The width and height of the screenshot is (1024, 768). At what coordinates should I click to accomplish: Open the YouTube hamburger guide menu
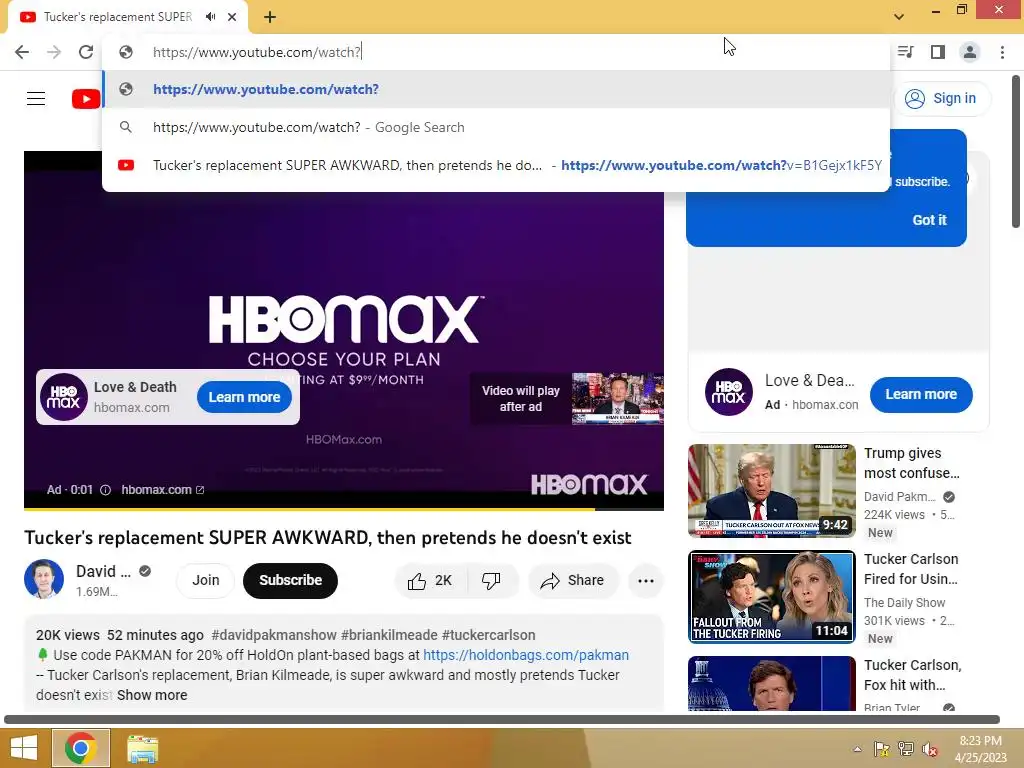36,99
